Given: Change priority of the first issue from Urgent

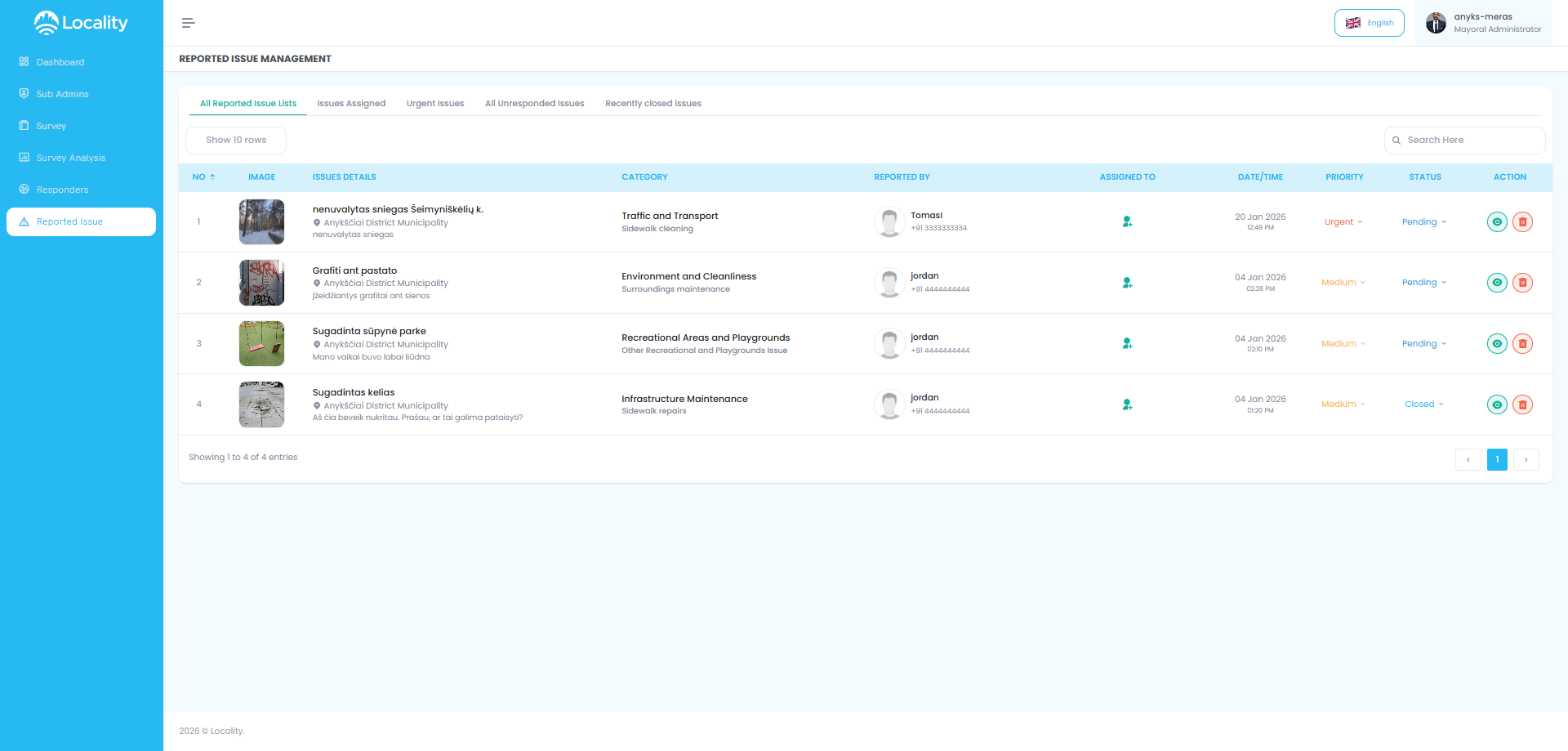Looking at the screenshot, I should (x=1343, y=221).
